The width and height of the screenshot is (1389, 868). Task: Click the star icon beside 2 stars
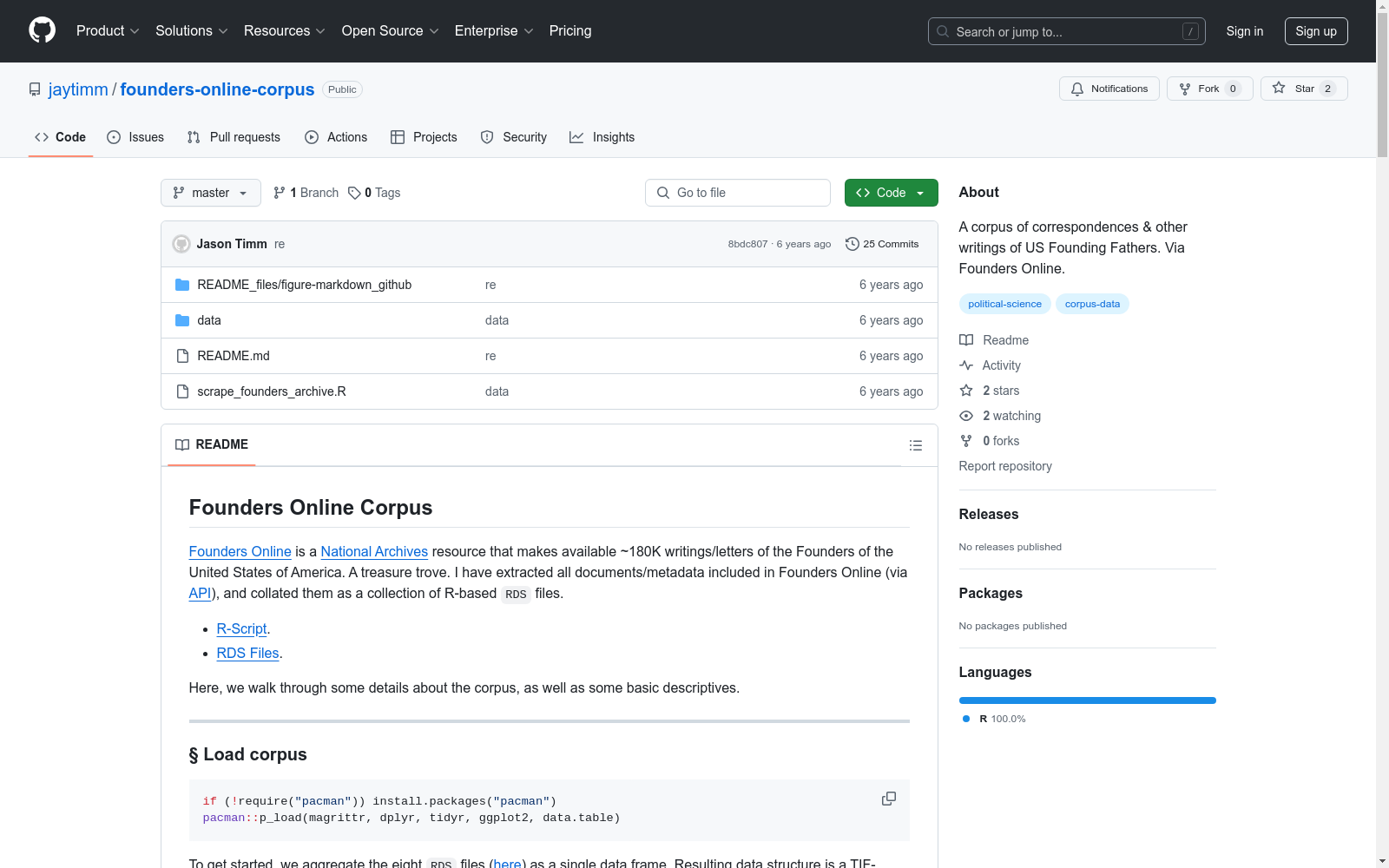tap(966, 391)
